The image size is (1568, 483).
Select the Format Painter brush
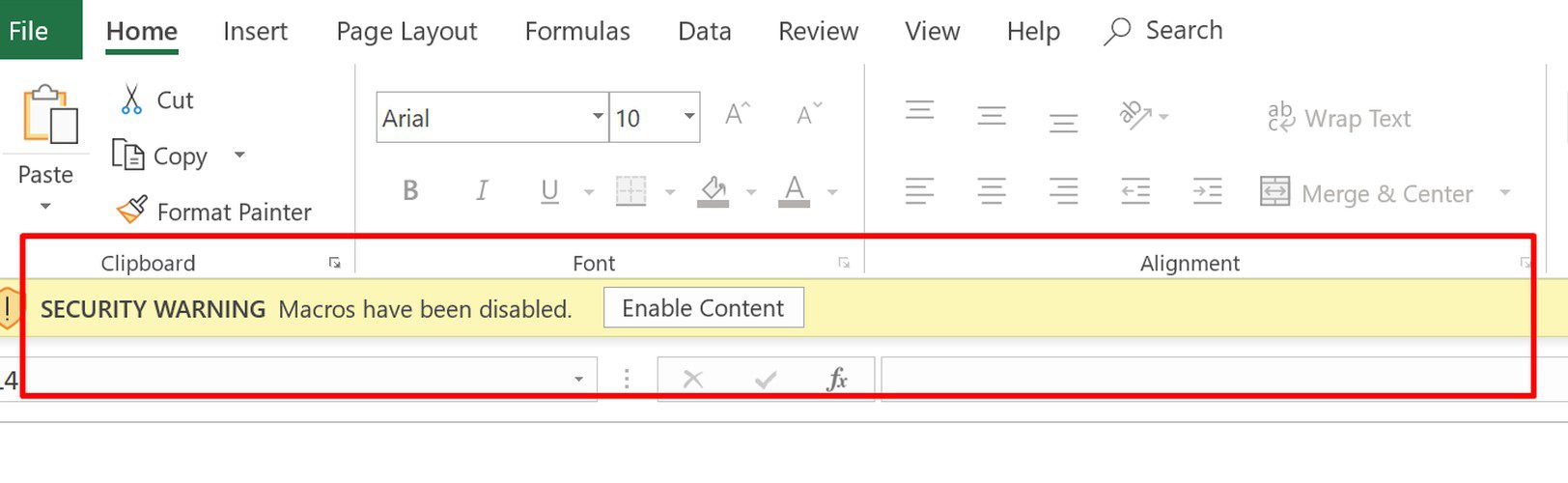(132, 210)
